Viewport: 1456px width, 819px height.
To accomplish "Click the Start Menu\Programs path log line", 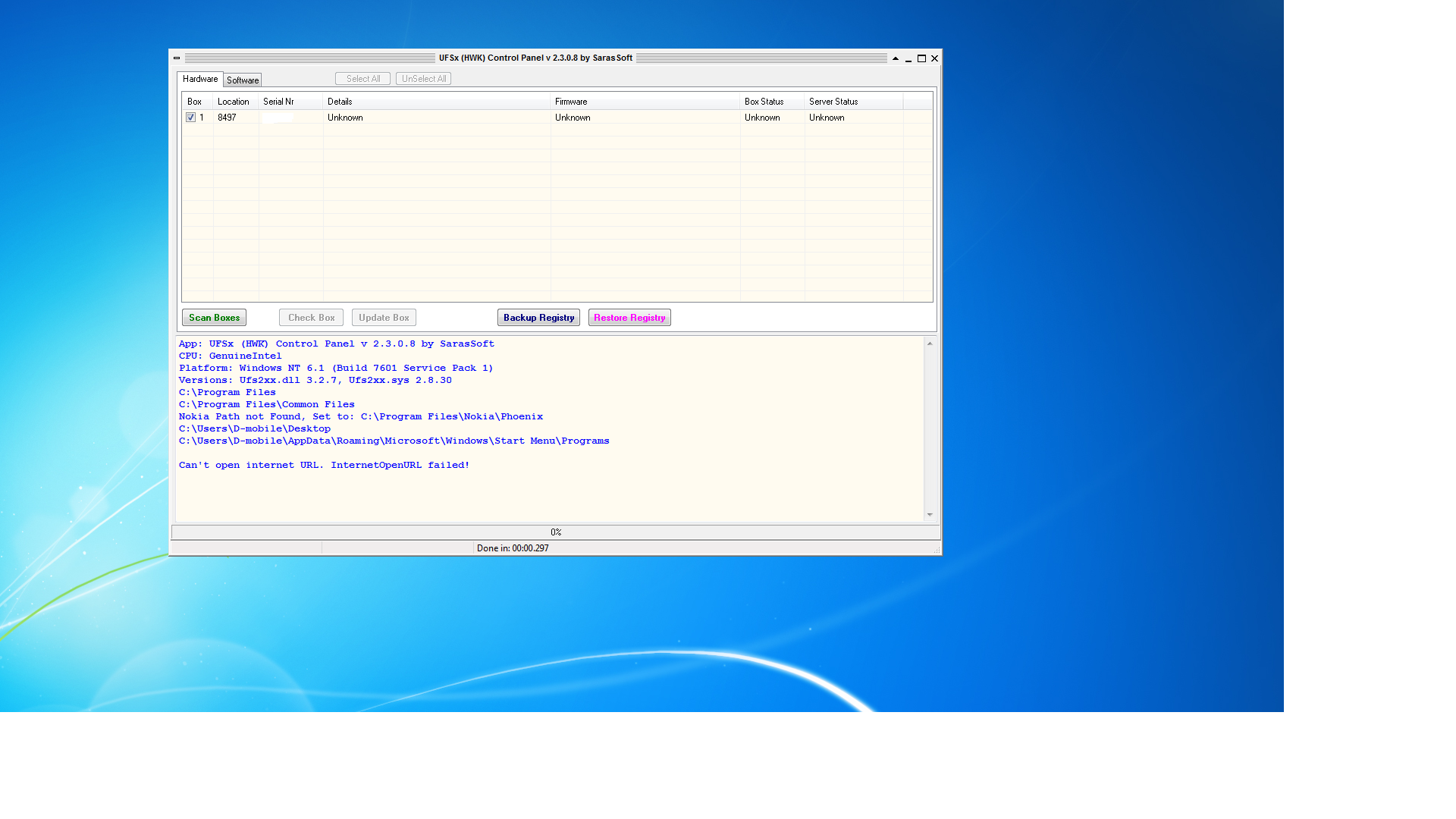I will pos(394,441).
